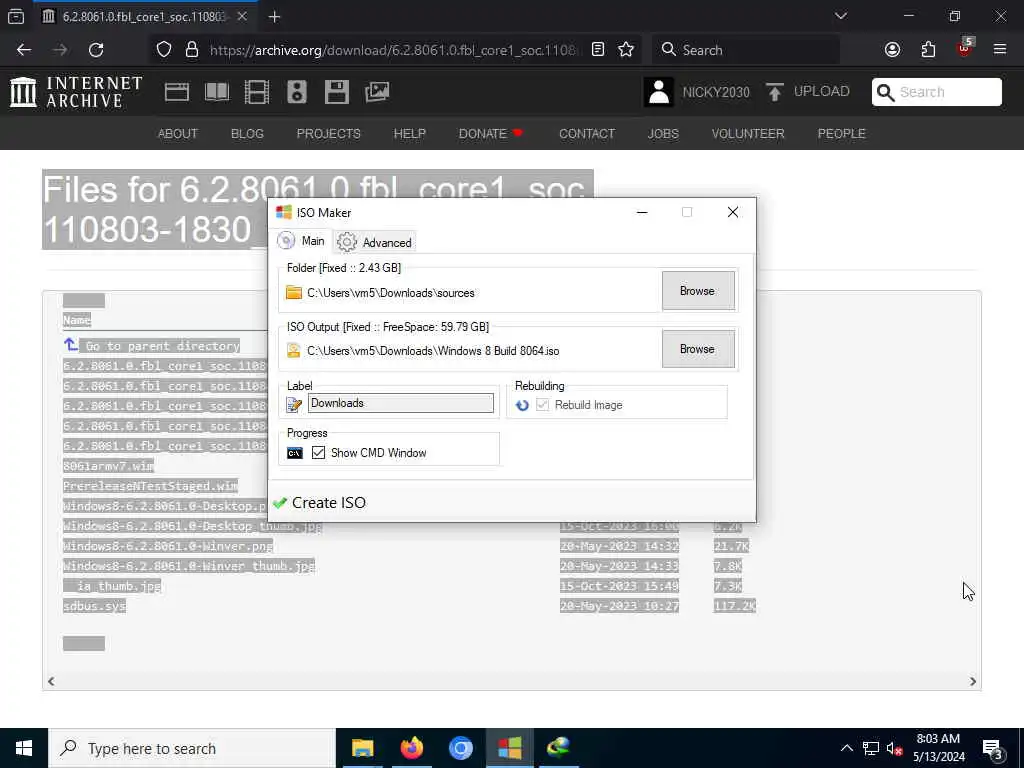
Task: Open the HELP menu item
Action: (409, 133)
